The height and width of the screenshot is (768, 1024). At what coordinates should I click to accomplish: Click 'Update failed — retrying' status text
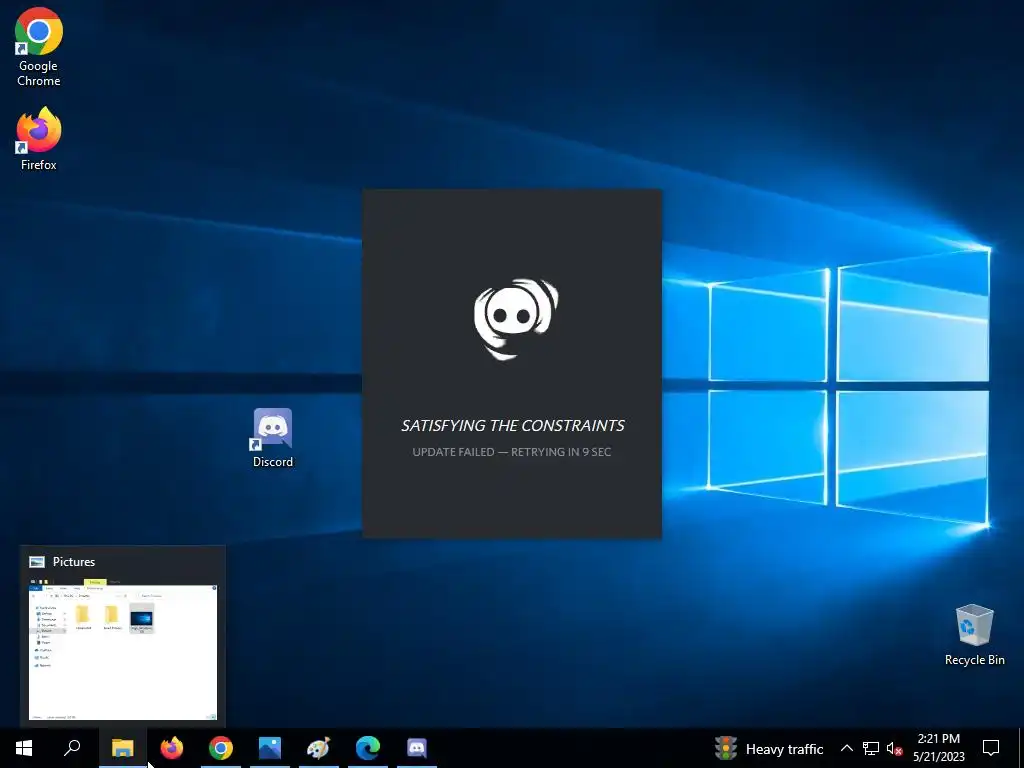[x=512, y=452]
